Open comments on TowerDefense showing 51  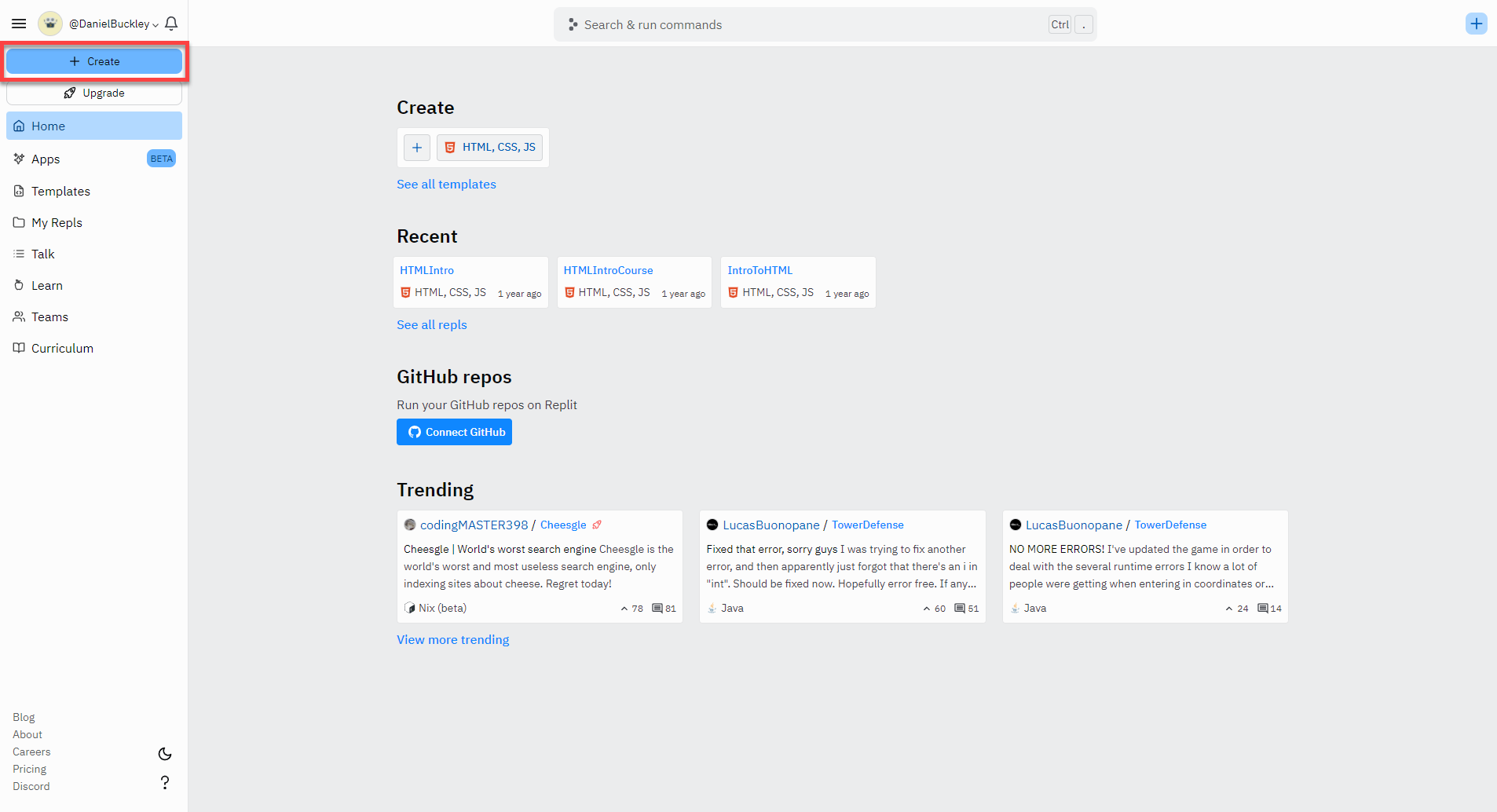966,609
